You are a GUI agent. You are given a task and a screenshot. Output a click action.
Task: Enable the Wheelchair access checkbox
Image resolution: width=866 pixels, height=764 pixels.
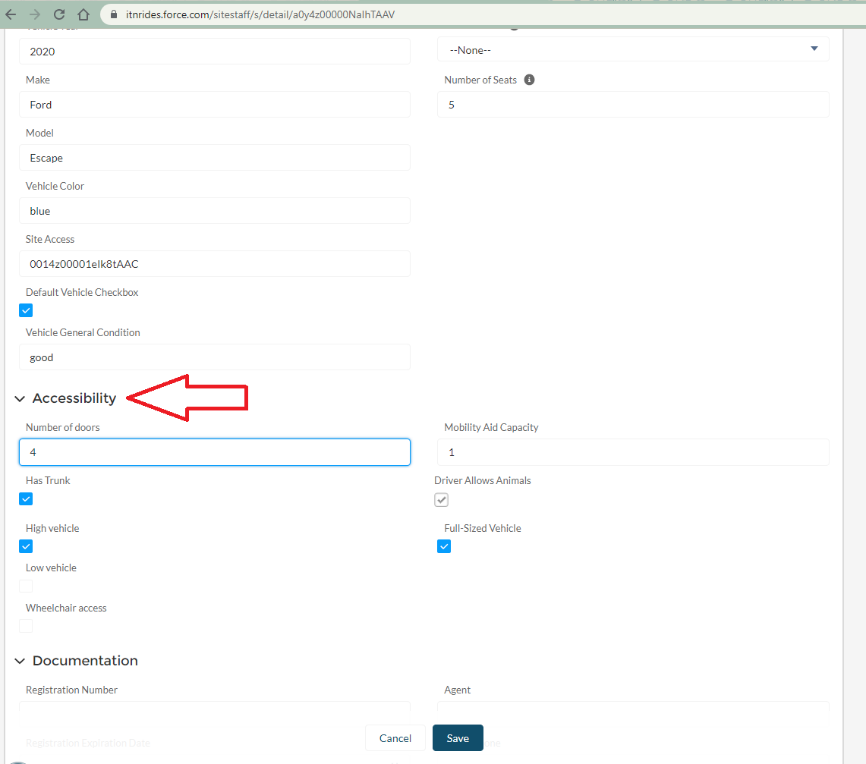click(x=26, y=626)
